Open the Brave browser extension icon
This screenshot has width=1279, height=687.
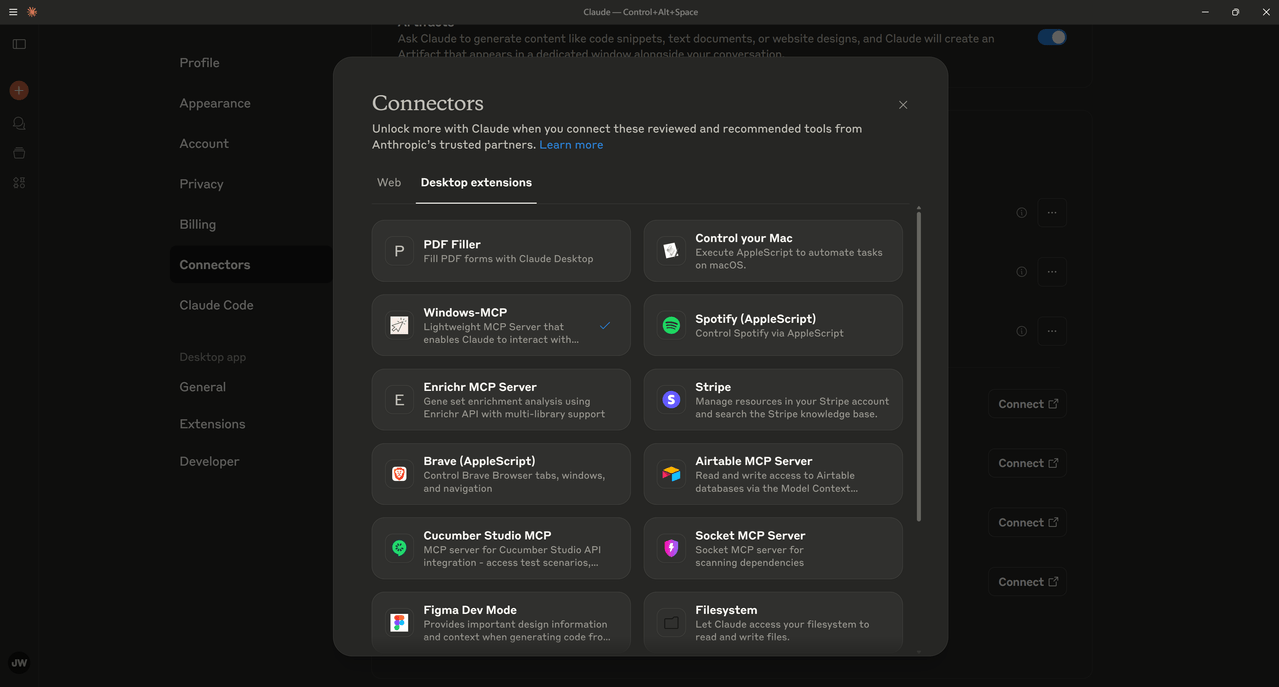(399, 474)
